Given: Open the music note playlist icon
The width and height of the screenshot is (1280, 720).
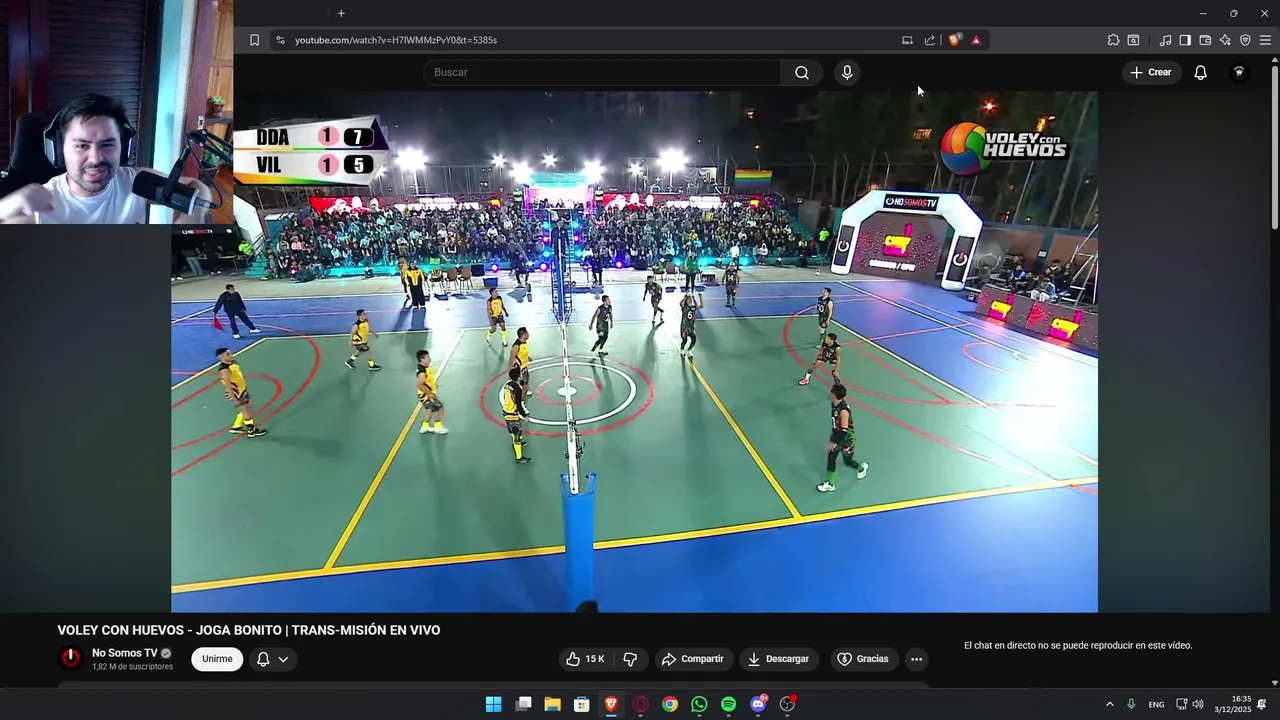Looking at the screenshot, I should pos(1165,40).
